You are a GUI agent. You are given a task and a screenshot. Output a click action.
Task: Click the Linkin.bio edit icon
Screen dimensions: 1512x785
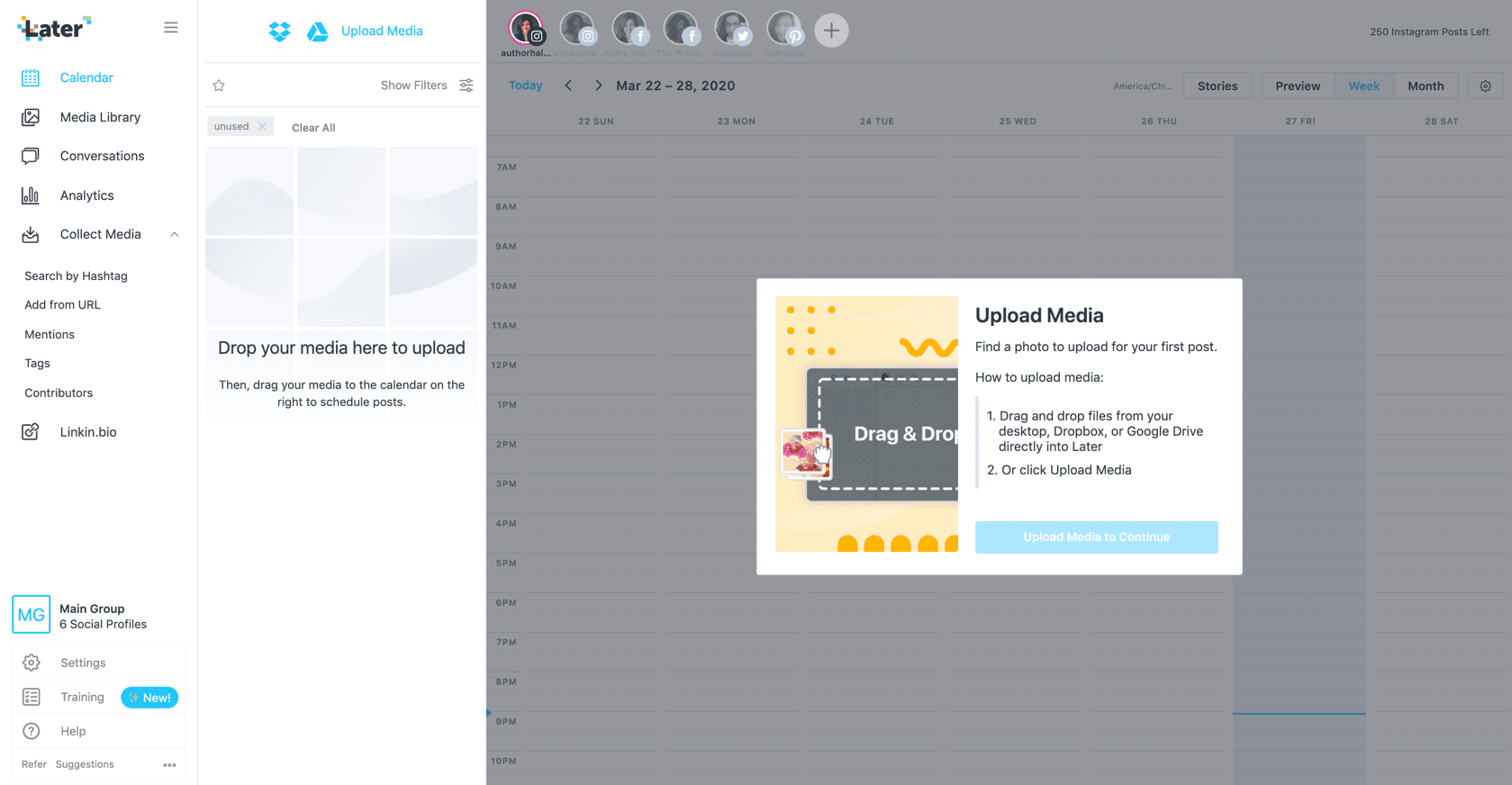click(31, 432)
